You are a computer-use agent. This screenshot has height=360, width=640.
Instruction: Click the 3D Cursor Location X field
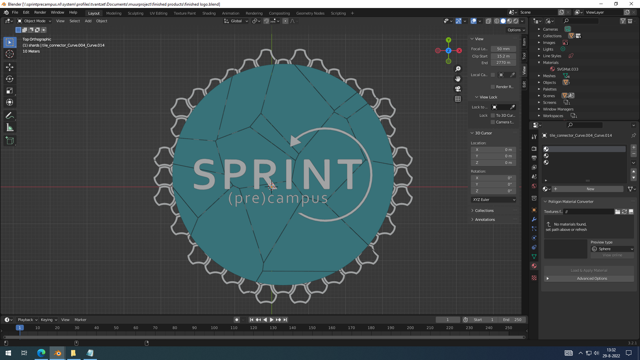493,150
